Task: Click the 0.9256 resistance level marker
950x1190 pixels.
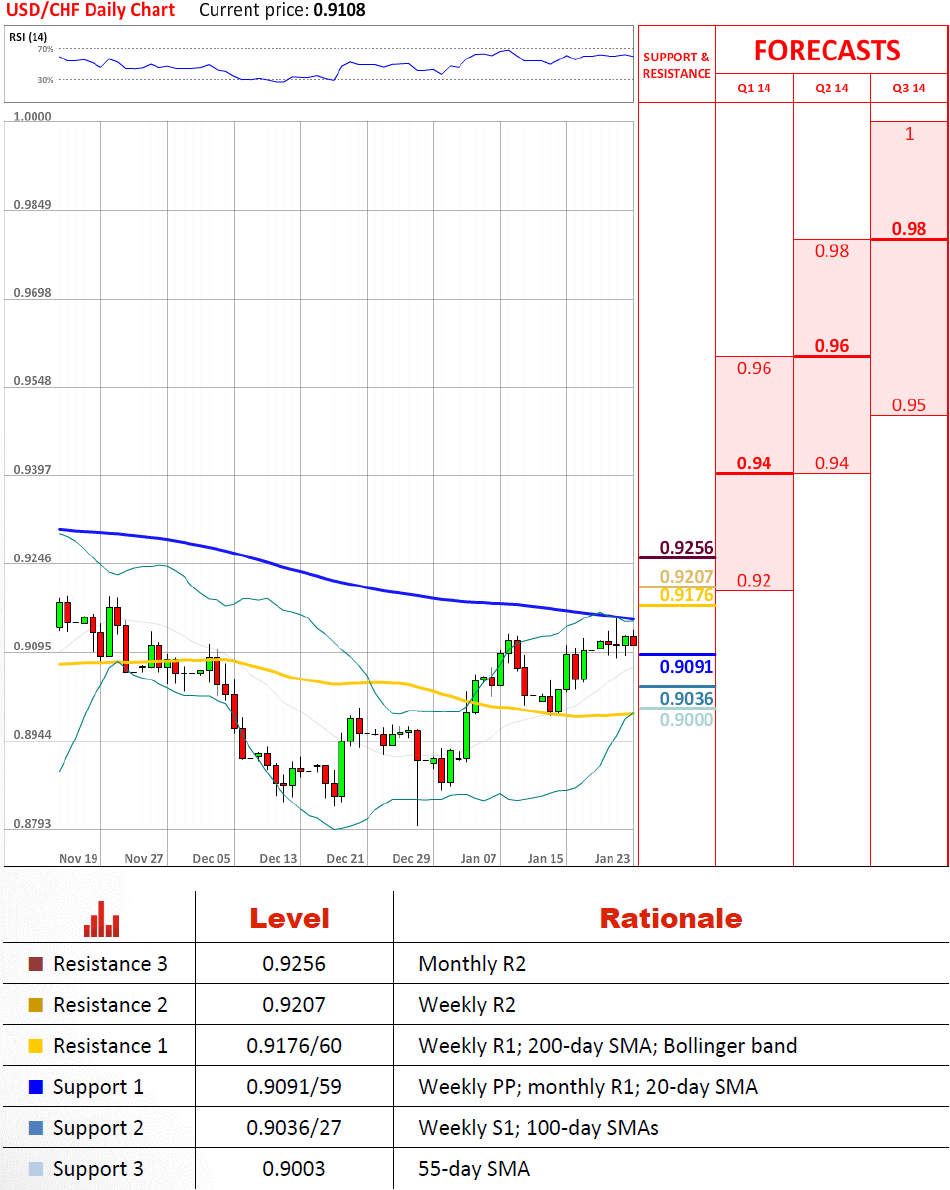Action: pyautogui.click(x=686, y=548)
